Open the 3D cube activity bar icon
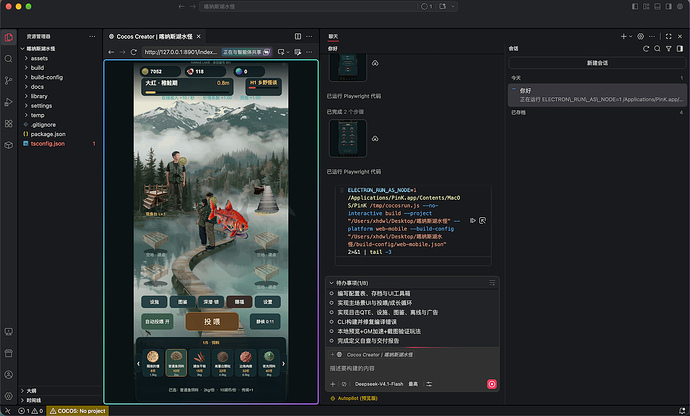This screenshot has height=416, width=690. click(x=8, y=145)
